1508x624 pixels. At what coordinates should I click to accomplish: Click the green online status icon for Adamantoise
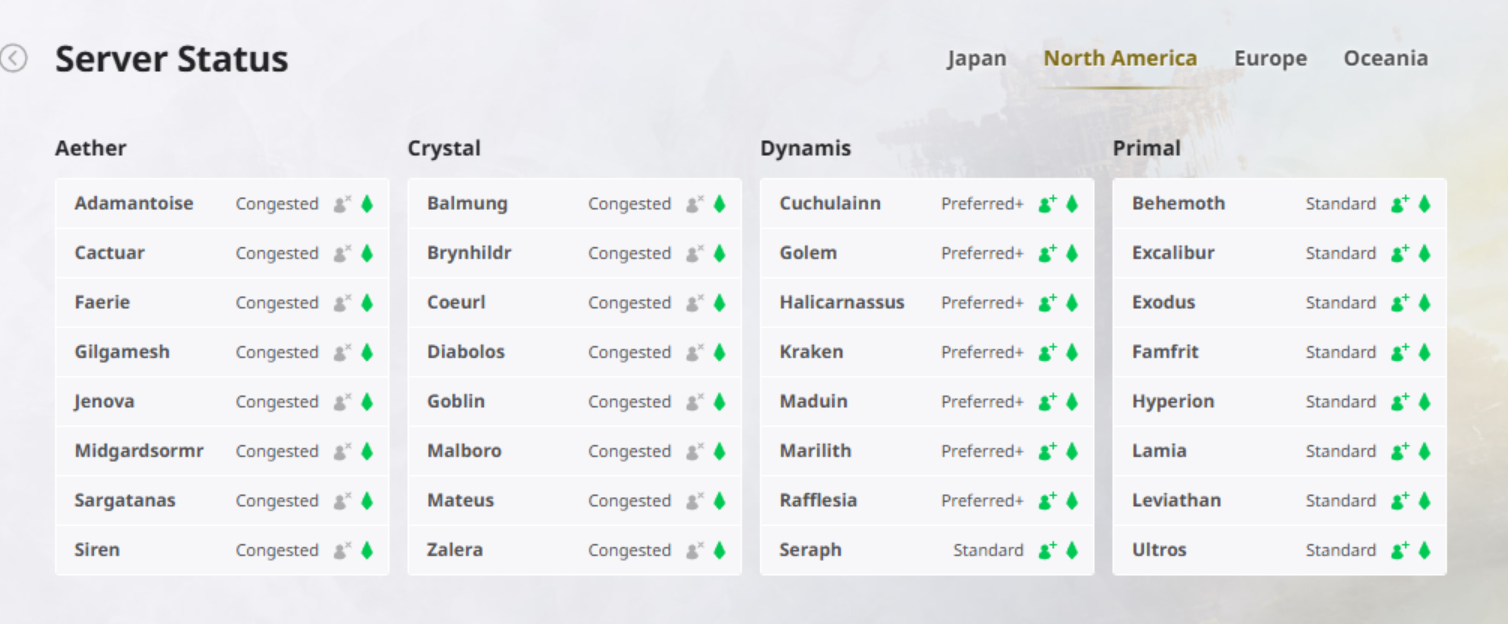tap(367, 203)
